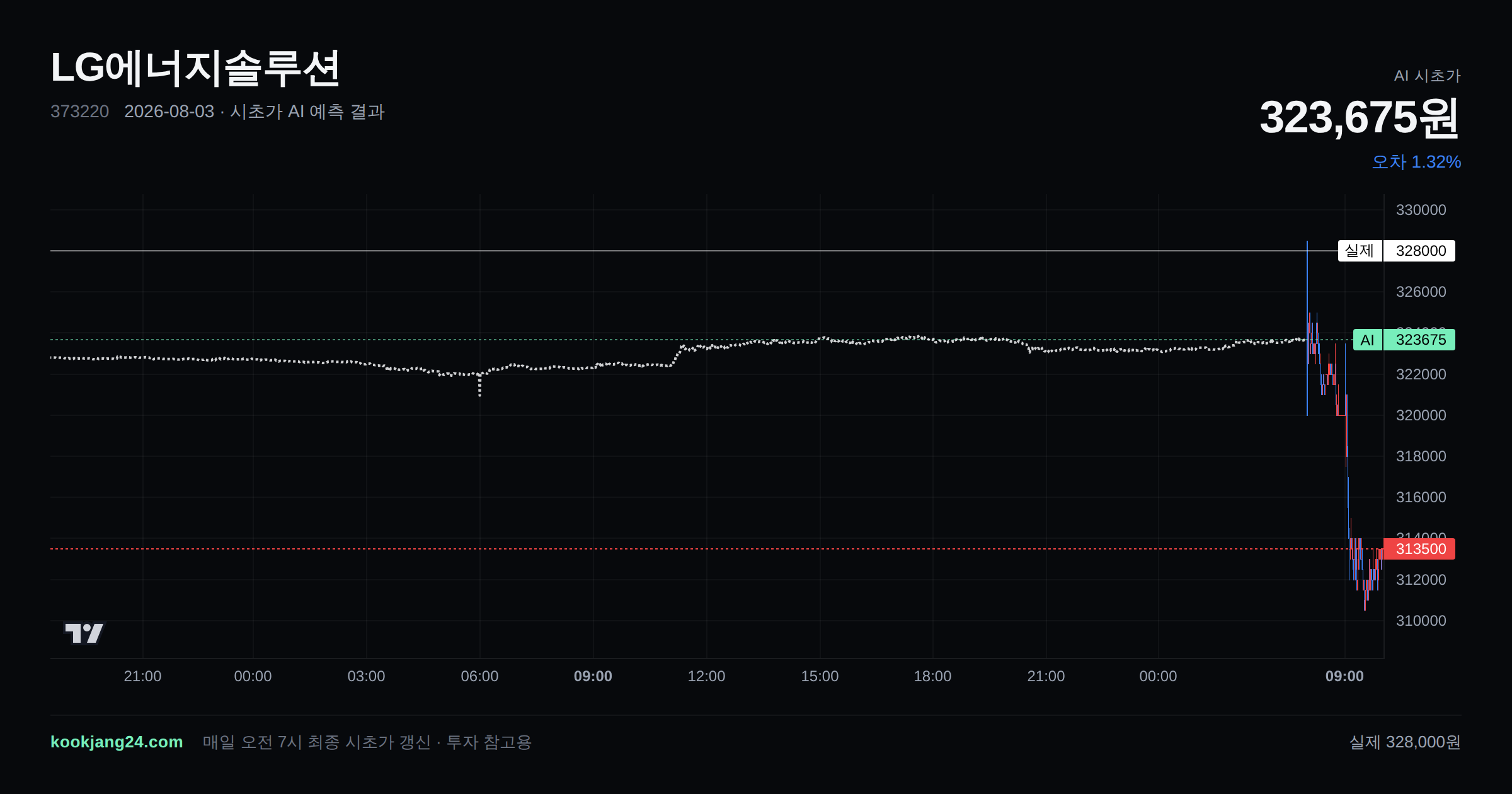Click the 322000 price axis label
The height and width of the screenshot is (794, 1512).
pyautogui.click(x=1421, y=374)
